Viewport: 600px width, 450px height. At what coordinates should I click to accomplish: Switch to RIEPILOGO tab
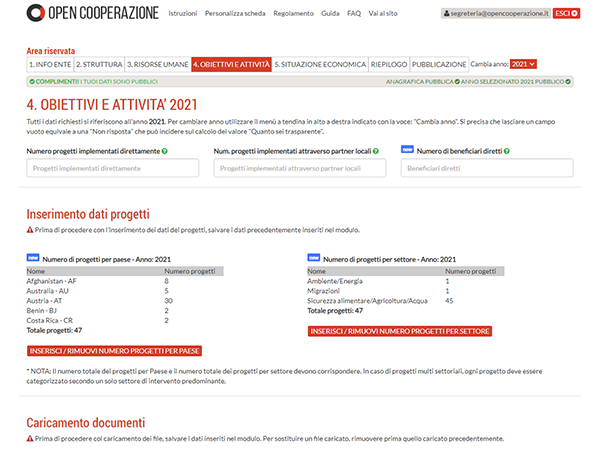[389, 64]
